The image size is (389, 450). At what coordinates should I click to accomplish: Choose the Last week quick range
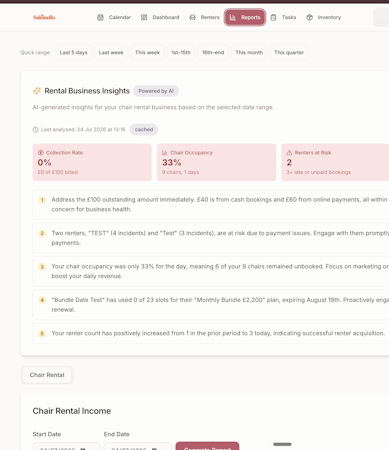111,52
